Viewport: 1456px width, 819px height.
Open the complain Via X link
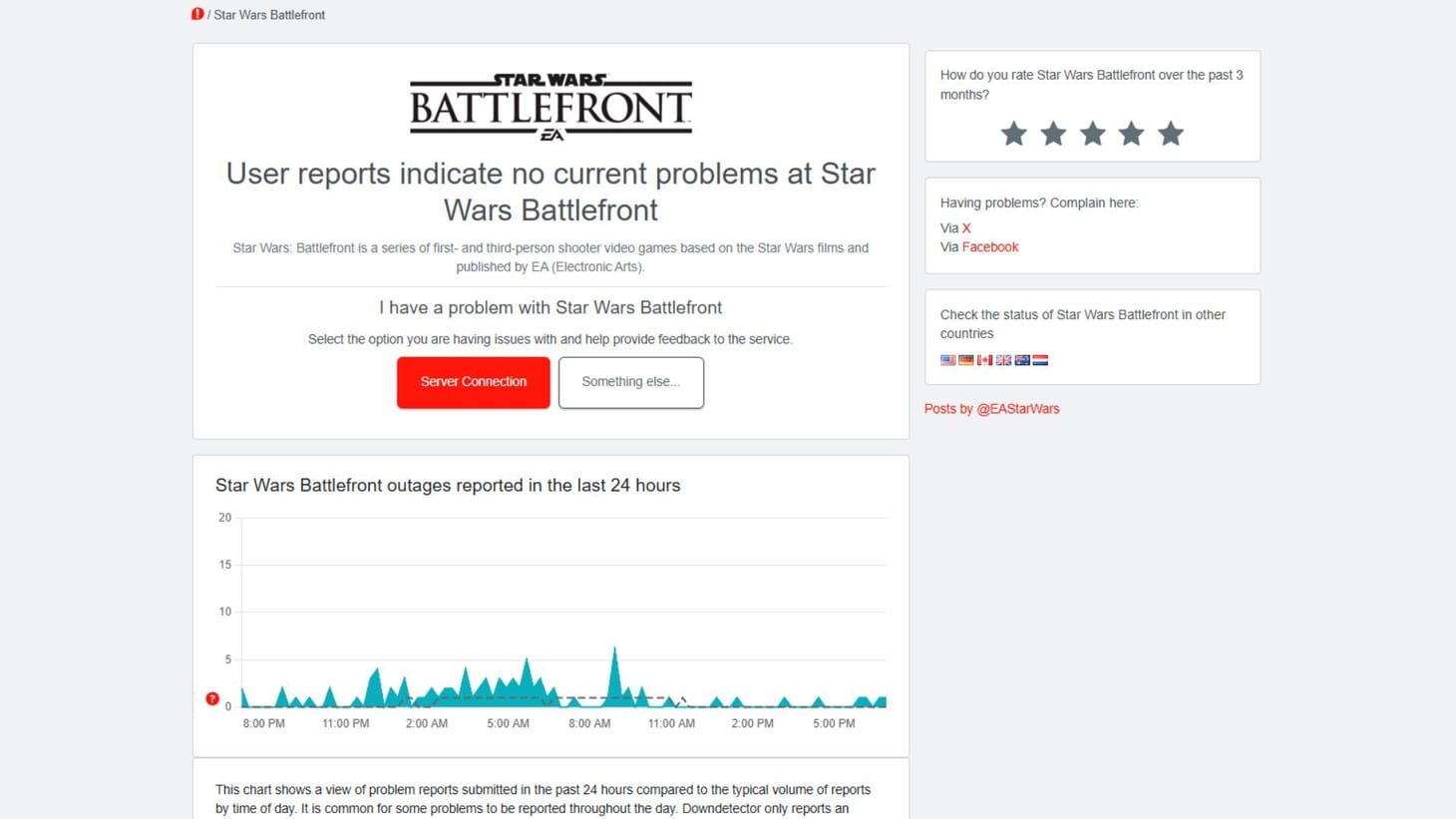point(965,227)
